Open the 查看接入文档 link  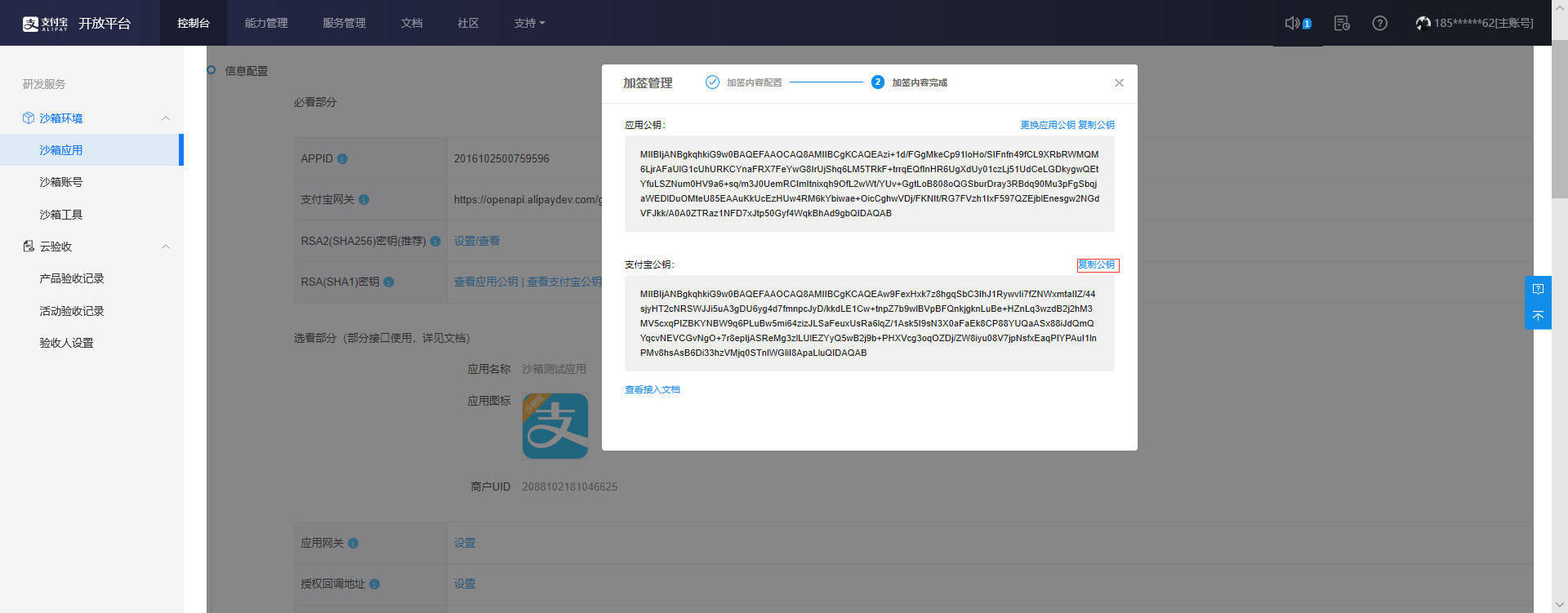(653, 389)
